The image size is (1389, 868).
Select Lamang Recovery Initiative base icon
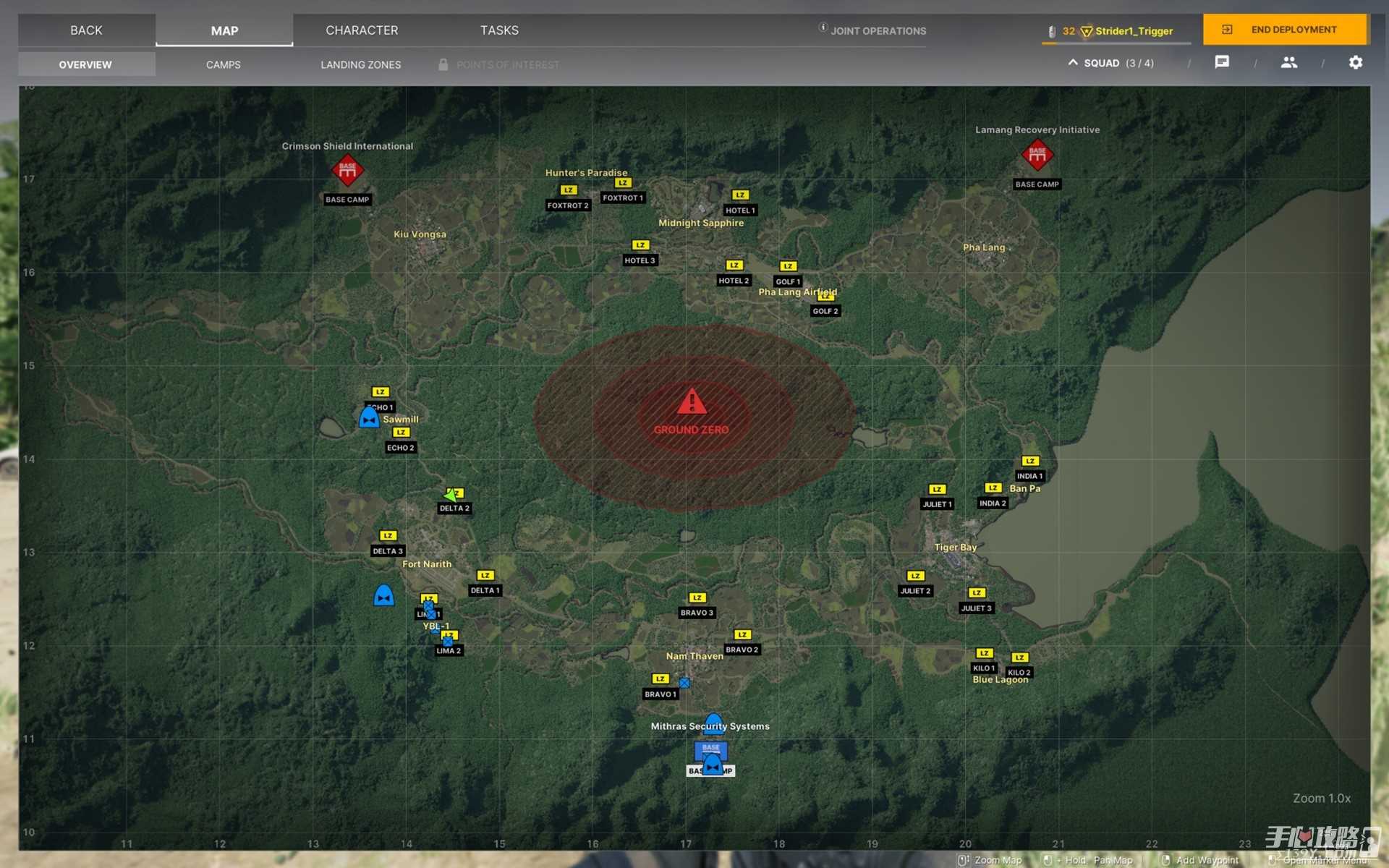click(1037, 154)
